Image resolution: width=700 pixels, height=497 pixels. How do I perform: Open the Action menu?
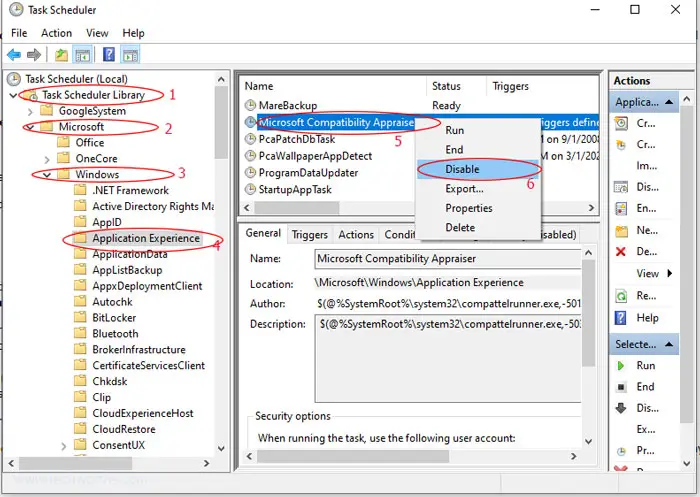(56, 33)
